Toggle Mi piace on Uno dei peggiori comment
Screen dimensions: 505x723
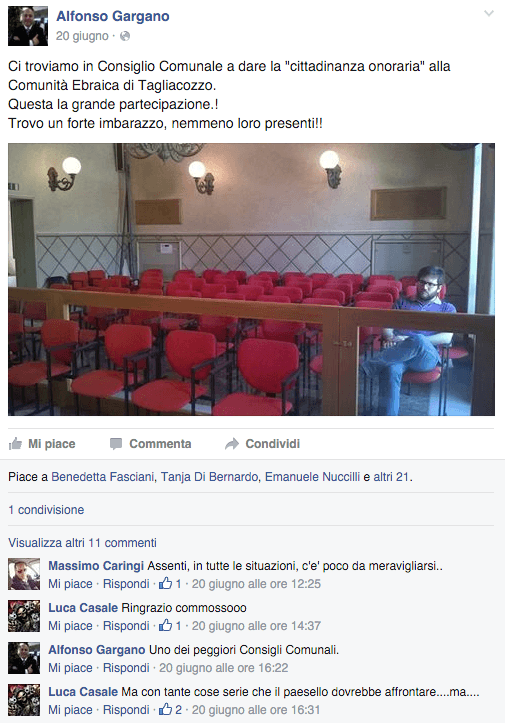click(x=70, y=668)
